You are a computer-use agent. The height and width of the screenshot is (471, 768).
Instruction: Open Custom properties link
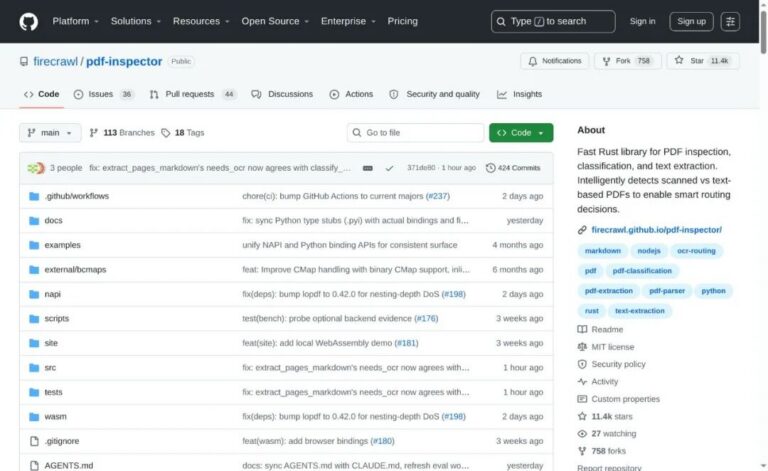coord(625,400)
